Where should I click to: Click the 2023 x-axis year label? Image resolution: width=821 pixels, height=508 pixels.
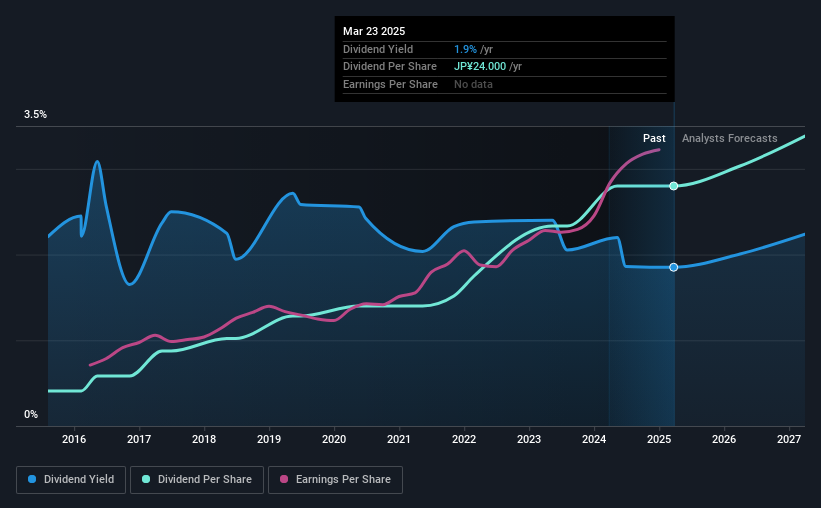click(x=529, y=439)
